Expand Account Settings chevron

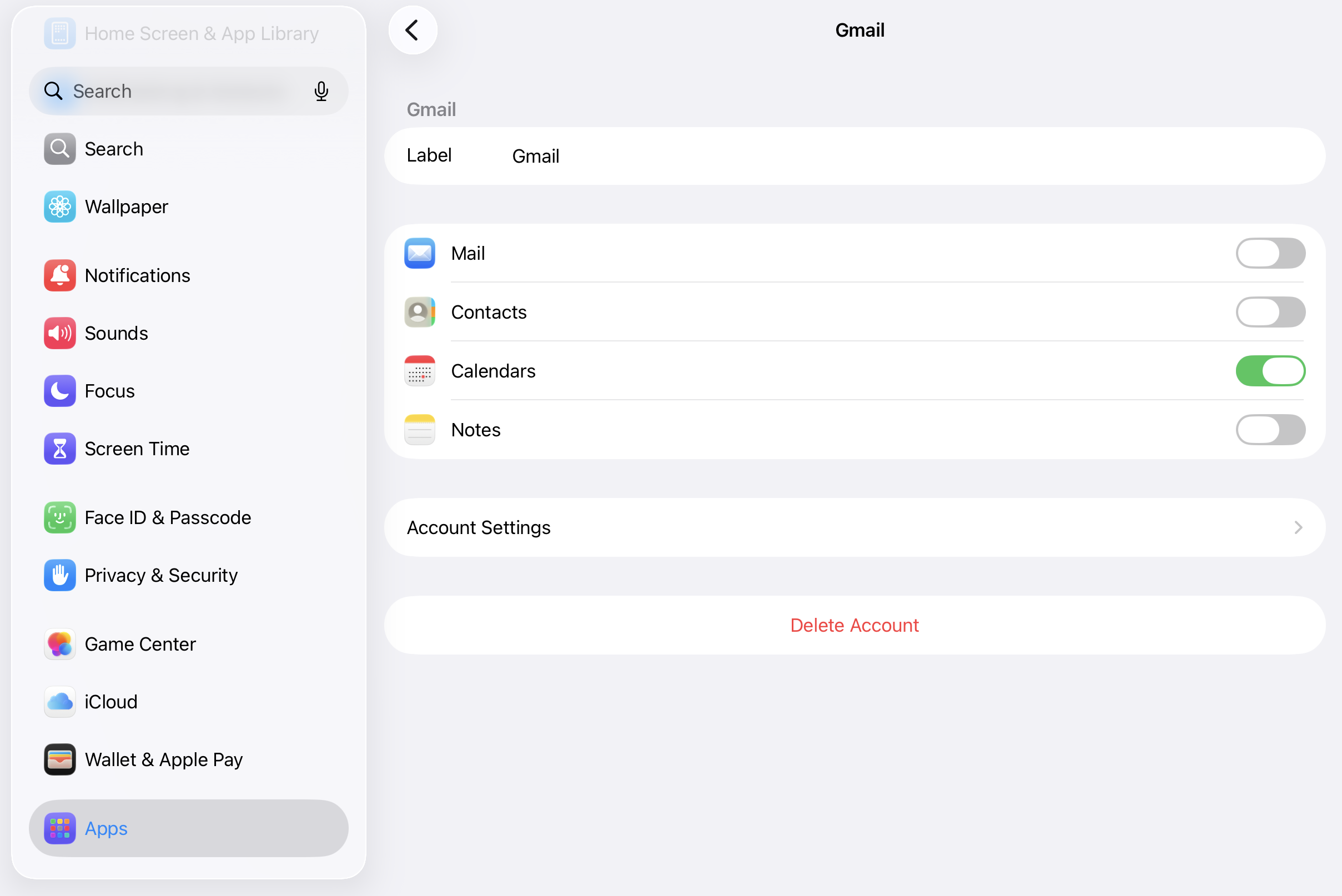pos(1299,528)
